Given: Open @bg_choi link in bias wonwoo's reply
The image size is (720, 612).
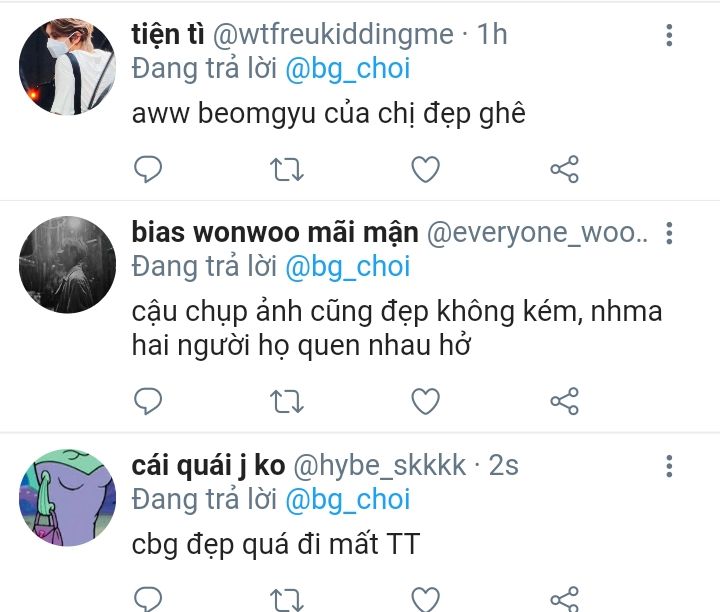Looking at the screenshot, I should [x=348, y=267].
